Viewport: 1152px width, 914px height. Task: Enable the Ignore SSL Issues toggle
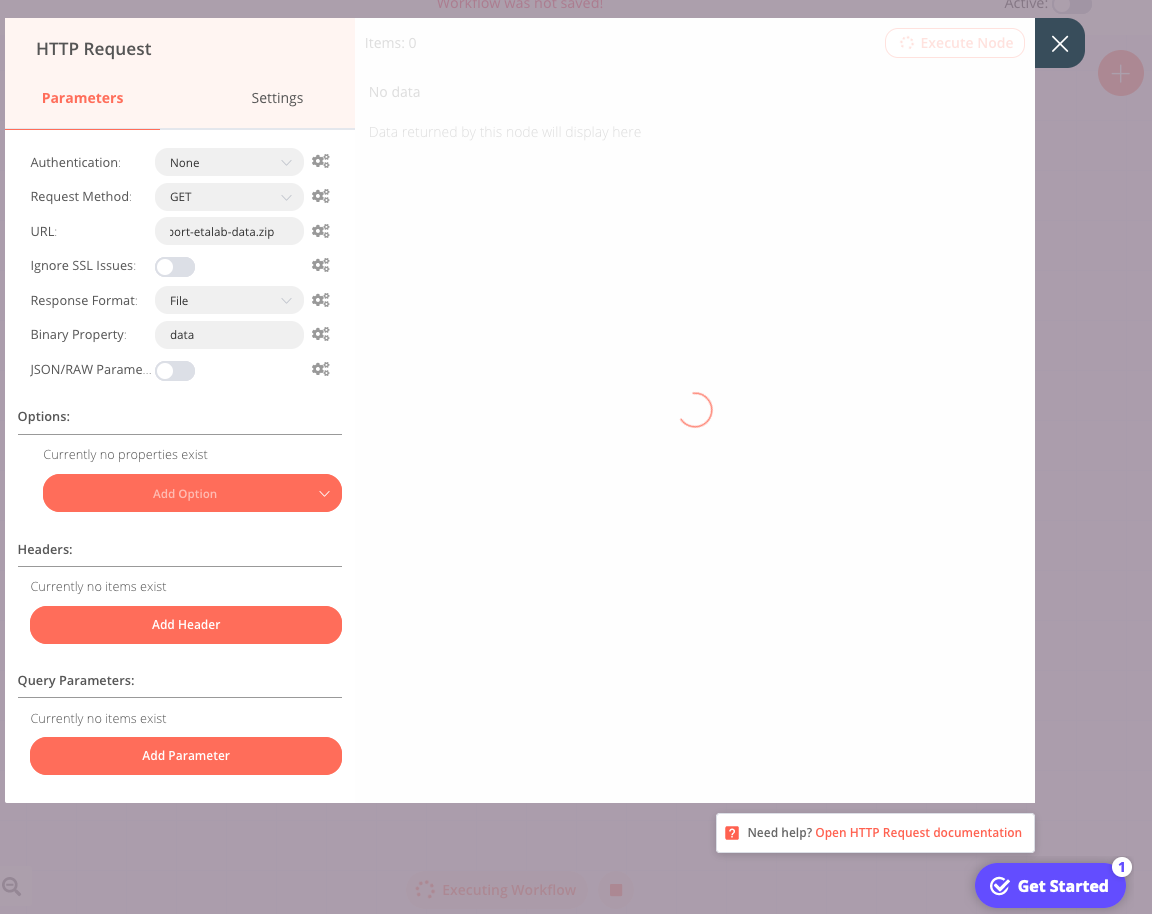tap(175, 265)
